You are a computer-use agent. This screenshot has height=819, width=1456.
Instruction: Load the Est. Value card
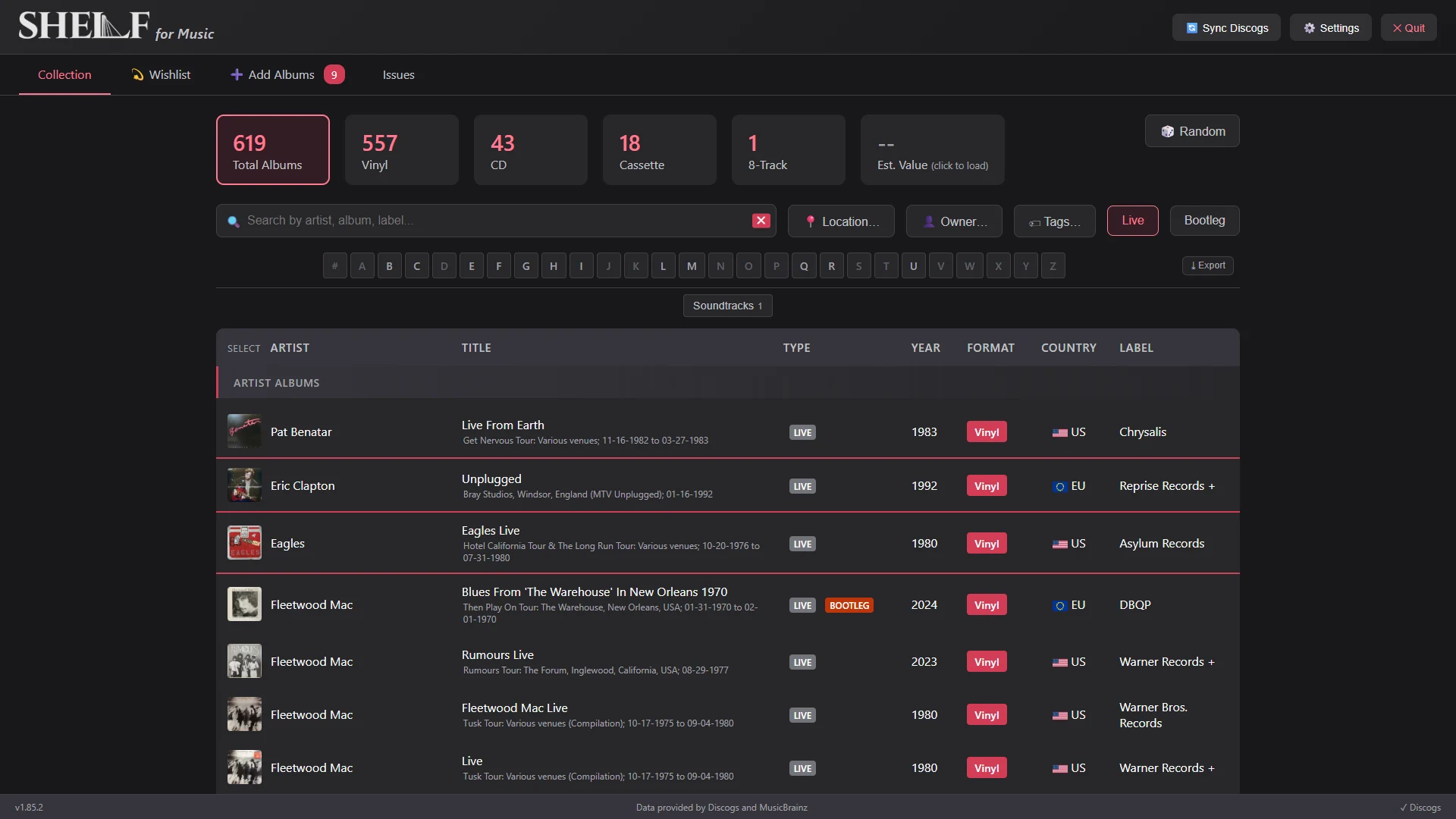pos(933,150)
